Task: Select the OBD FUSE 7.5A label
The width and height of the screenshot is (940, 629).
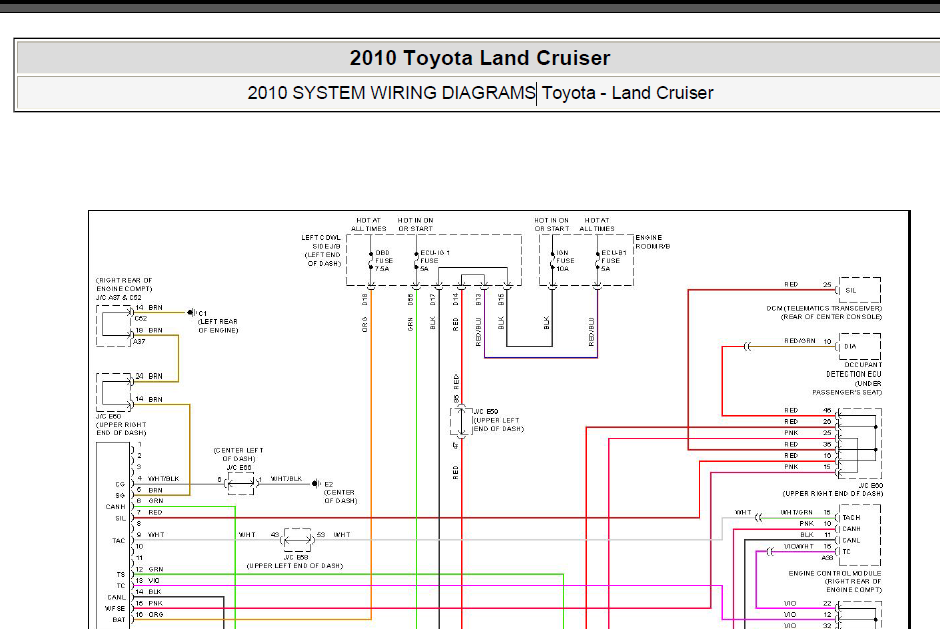Action: (x=384, y=261)
